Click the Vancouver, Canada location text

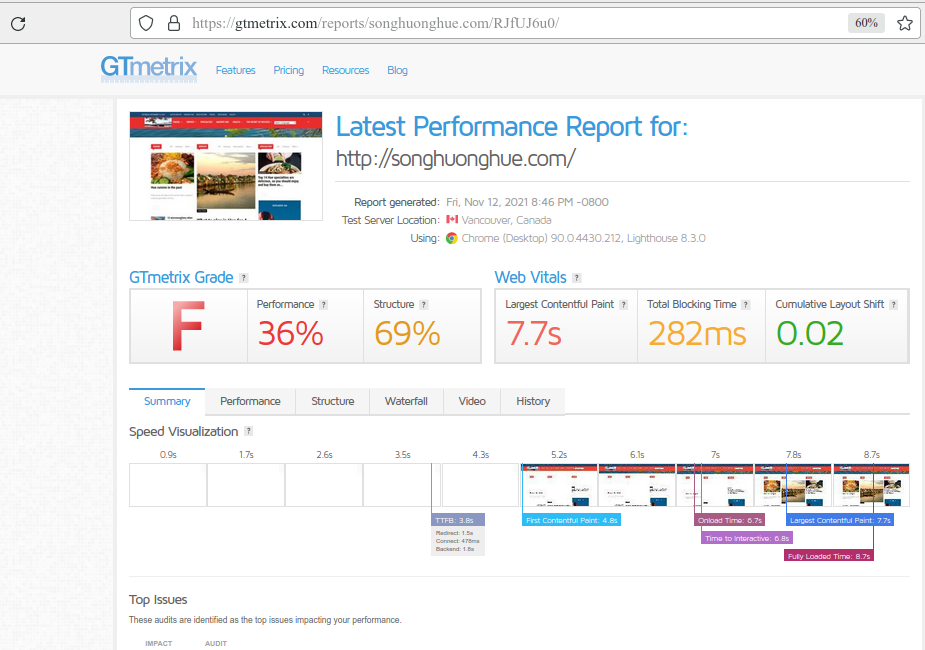(x=506, y=220)
